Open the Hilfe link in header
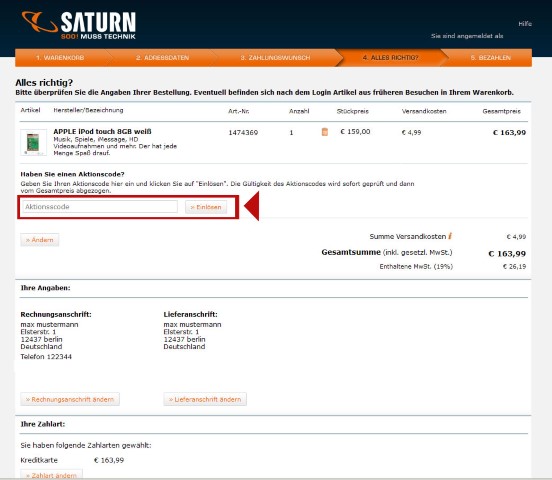The height and width of the screenshot is (480, 552). [525, 24]
